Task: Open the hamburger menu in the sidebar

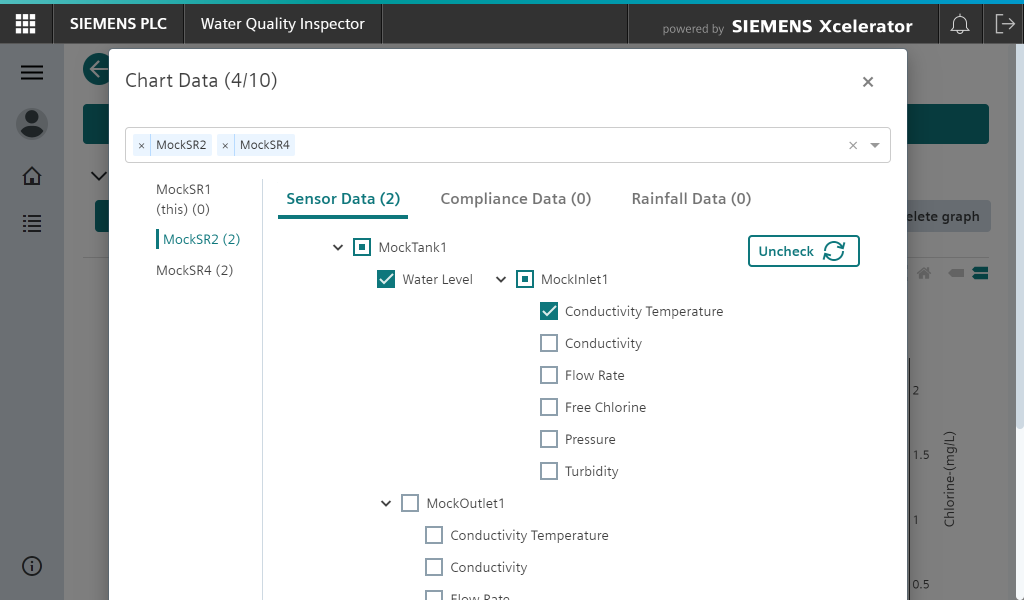Action: (31, 71)
